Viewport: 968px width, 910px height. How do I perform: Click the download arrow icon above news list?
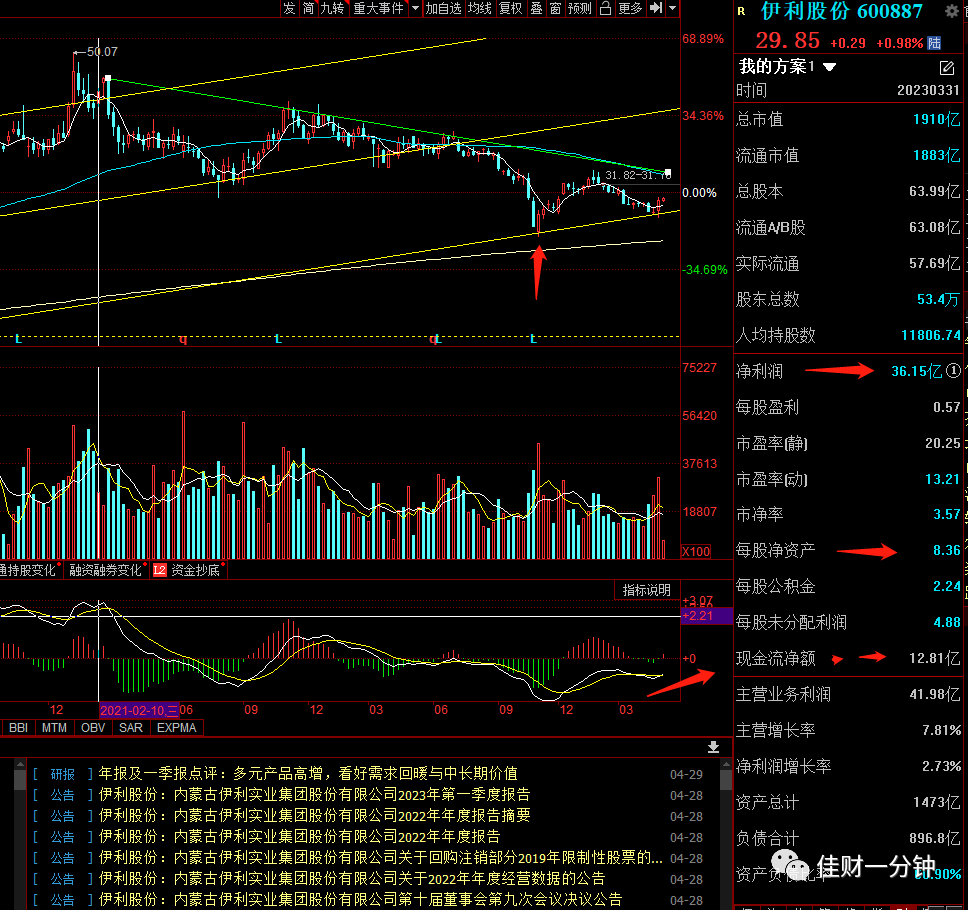point(713,747)
